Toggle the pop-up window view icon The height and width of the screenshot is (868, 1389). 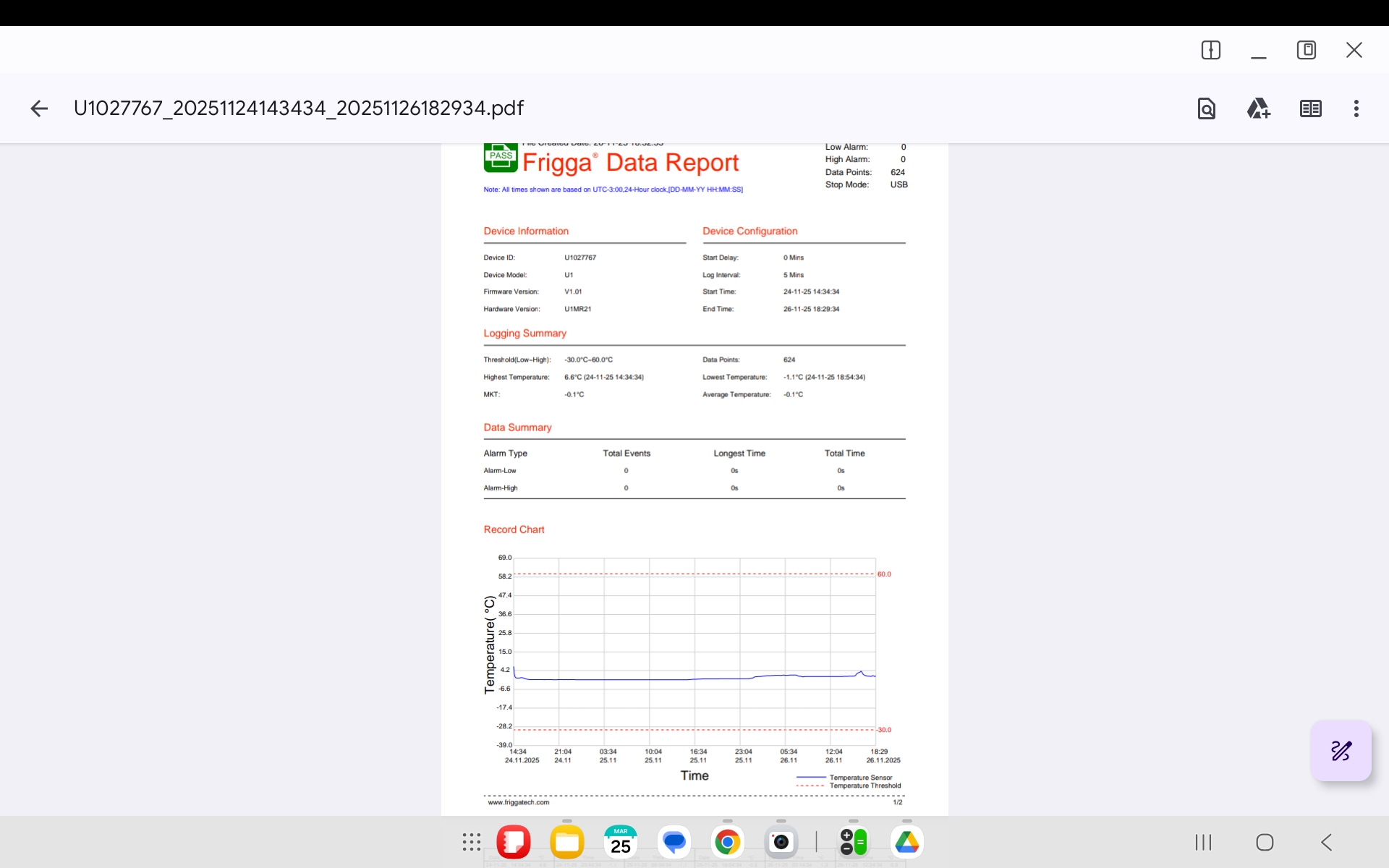tap(1306, 50)
